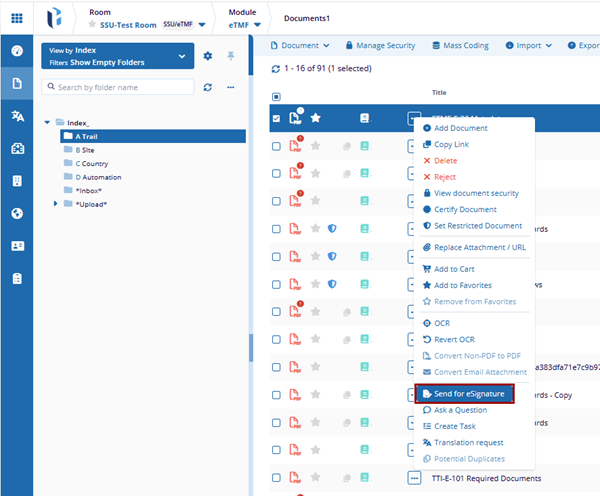Refresh folder tree next to search box
The height and width of the screenshot is (496, 600).
[x=208, y=88]
